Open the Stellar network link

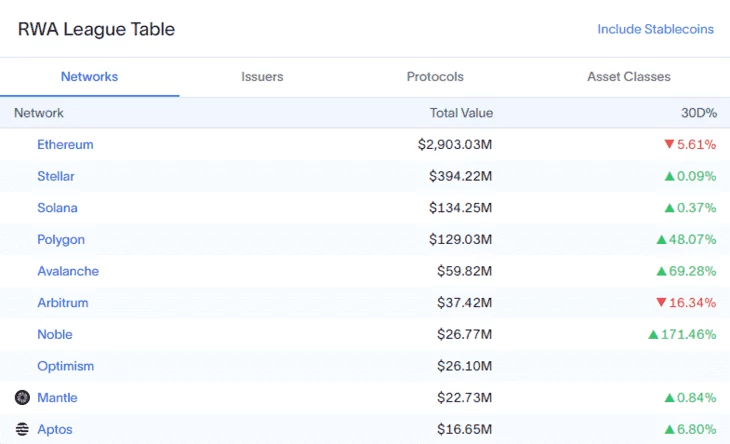[56, 176]
